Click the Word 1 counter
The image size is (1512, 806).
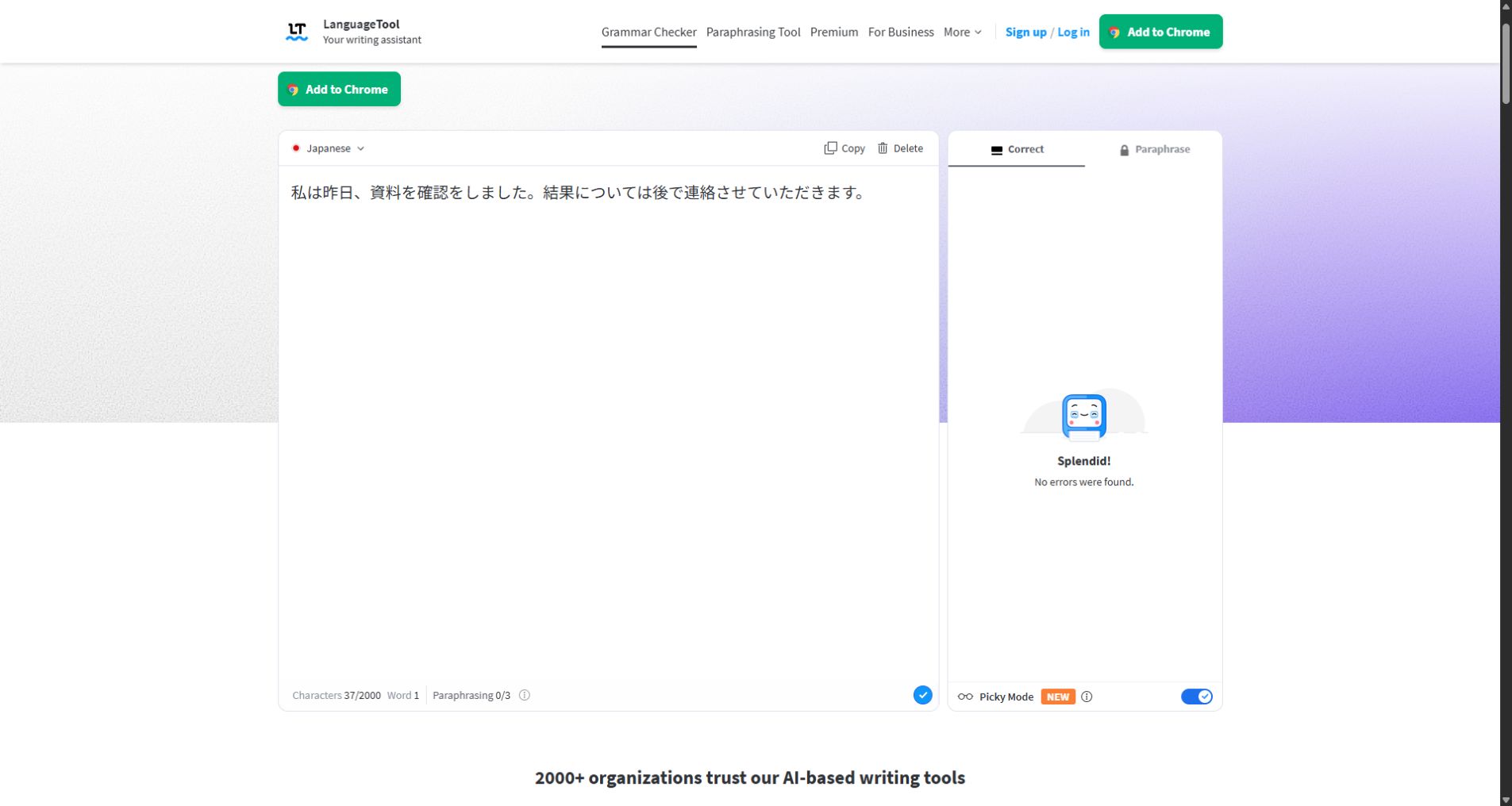[403, 696]
